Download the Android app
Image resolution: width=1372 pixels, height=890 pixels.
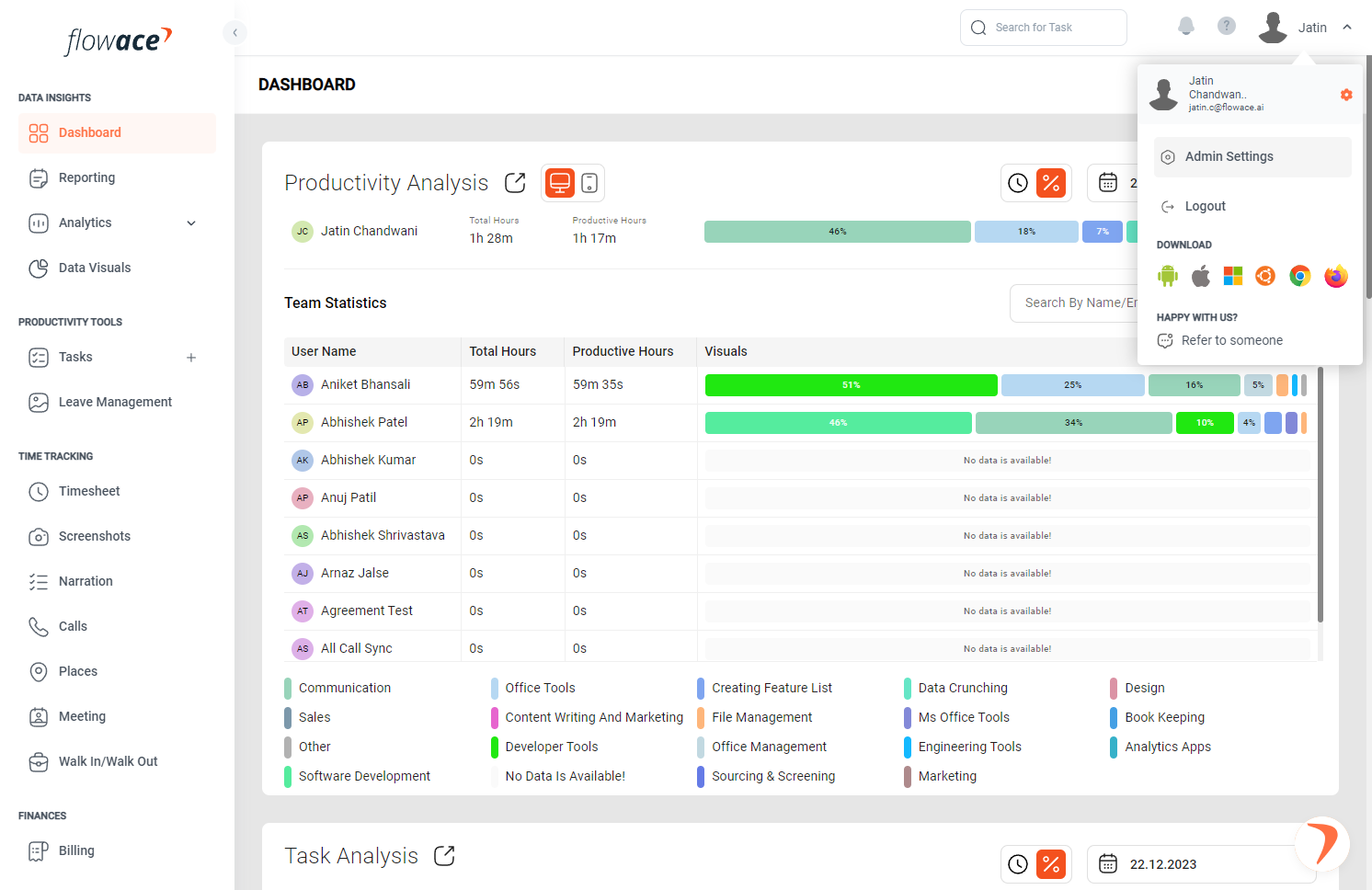click(x=1168, y=276)
